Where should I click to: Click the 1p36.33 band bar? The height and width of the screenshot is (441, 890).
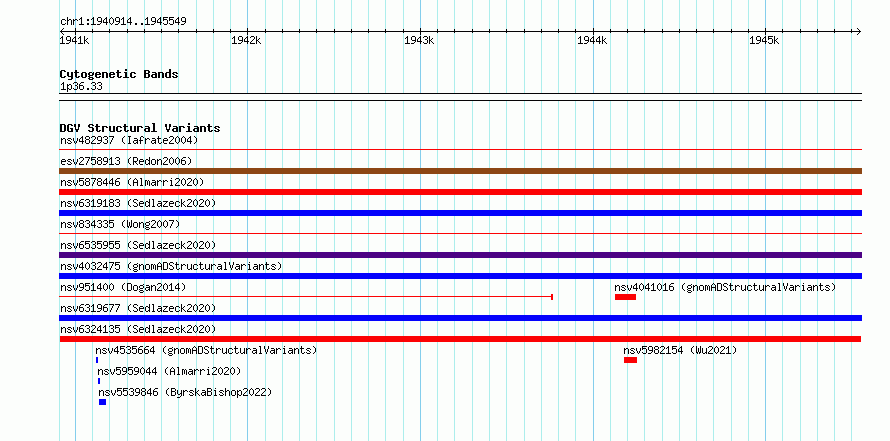(x=460, y=96)
